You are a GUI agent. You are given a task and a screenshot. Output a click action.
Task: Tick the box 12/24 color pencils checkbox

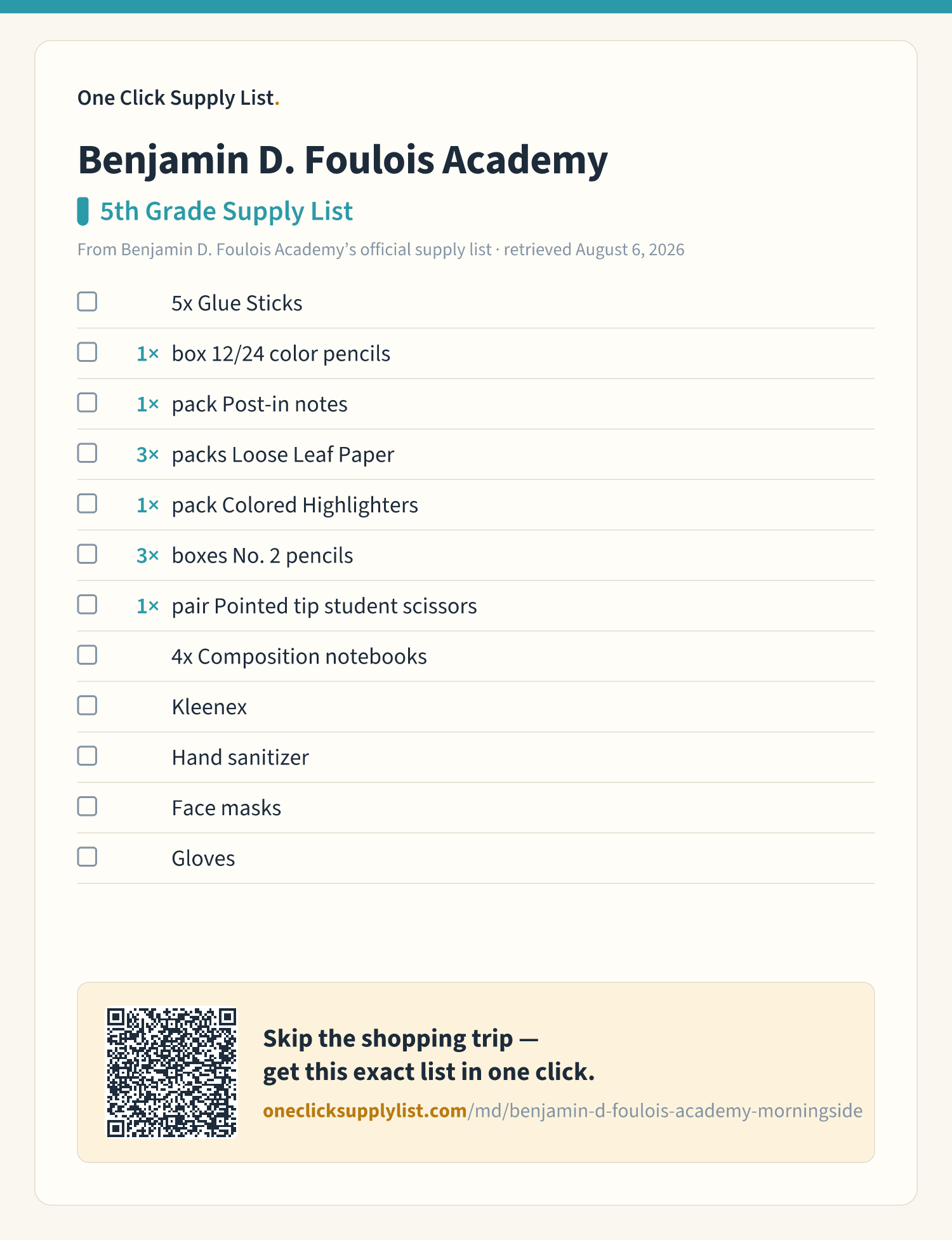[87, 352]
